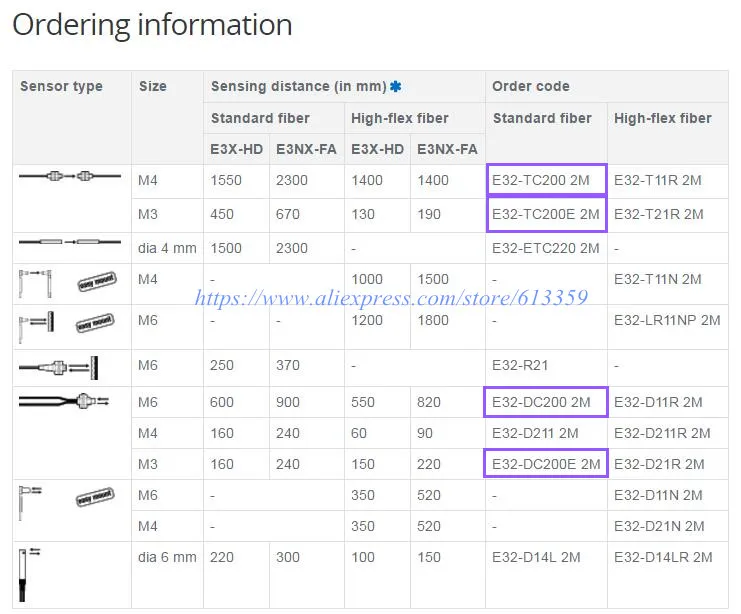Click the M6 retro-reflective sensor with reflector icon
The height and width of the screenshot is (614, 741).
[59, 368]
